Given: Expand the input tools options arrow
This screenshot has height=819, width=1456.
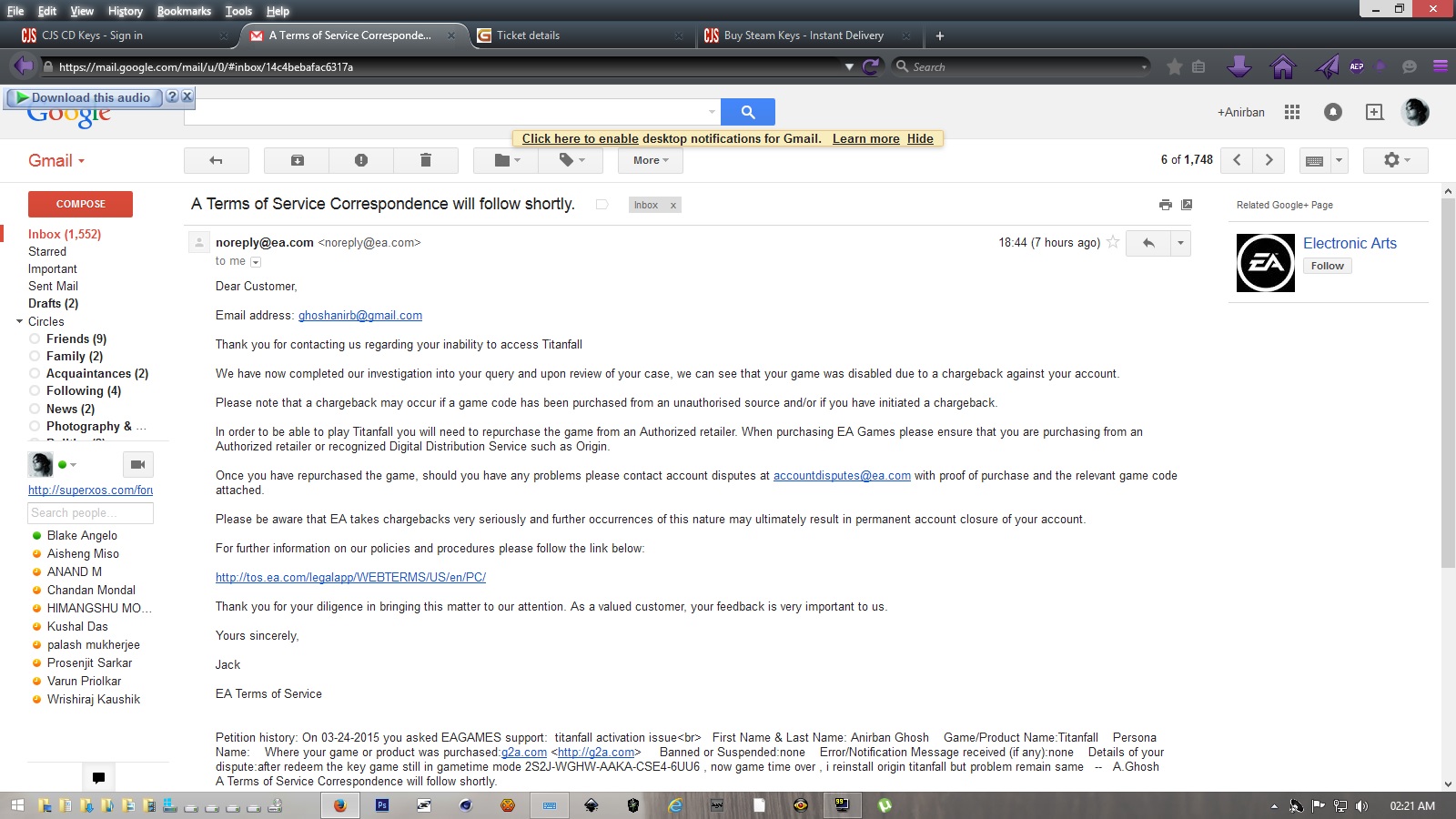Looking at the screenshot, I should 1339,160.
